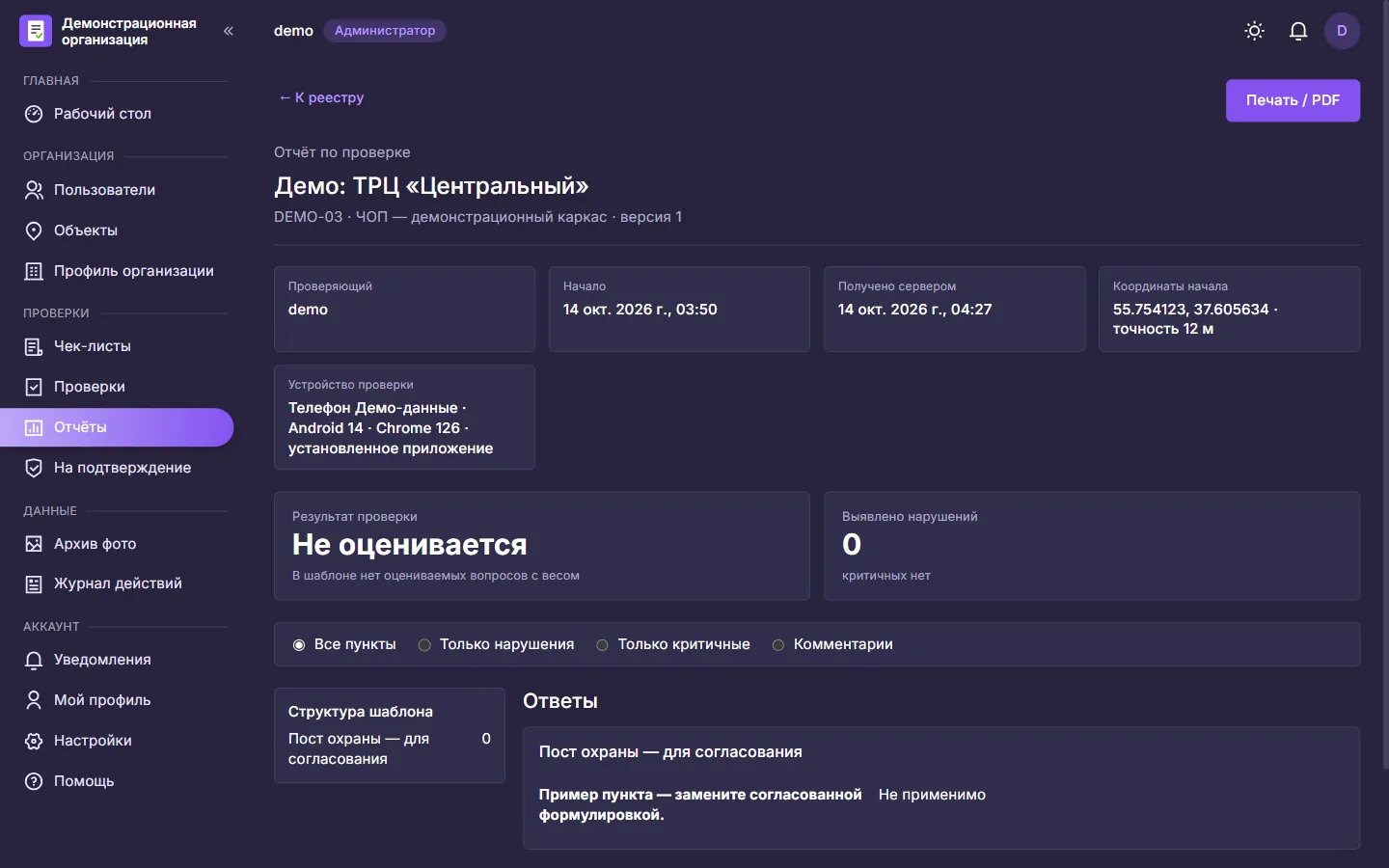
Task: Open the user avatar menu D
Action: coord(1342,31)
